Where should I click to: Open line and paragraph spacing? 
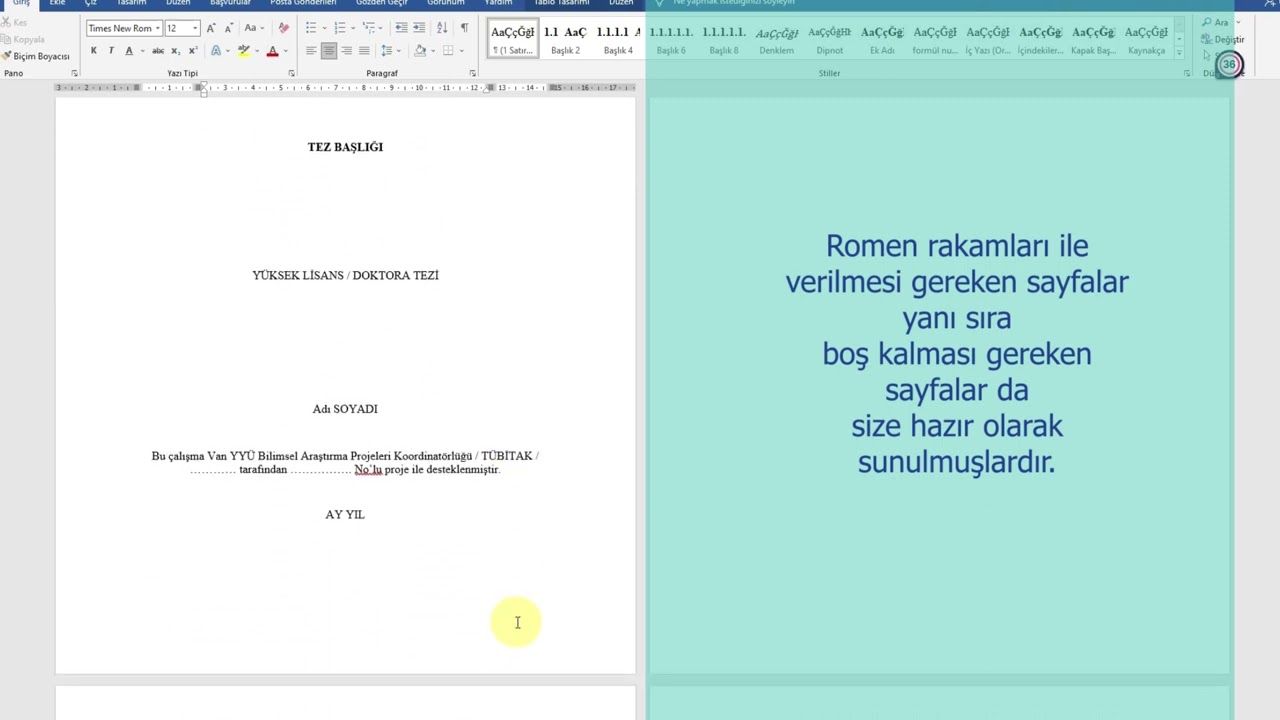point(387,51)
